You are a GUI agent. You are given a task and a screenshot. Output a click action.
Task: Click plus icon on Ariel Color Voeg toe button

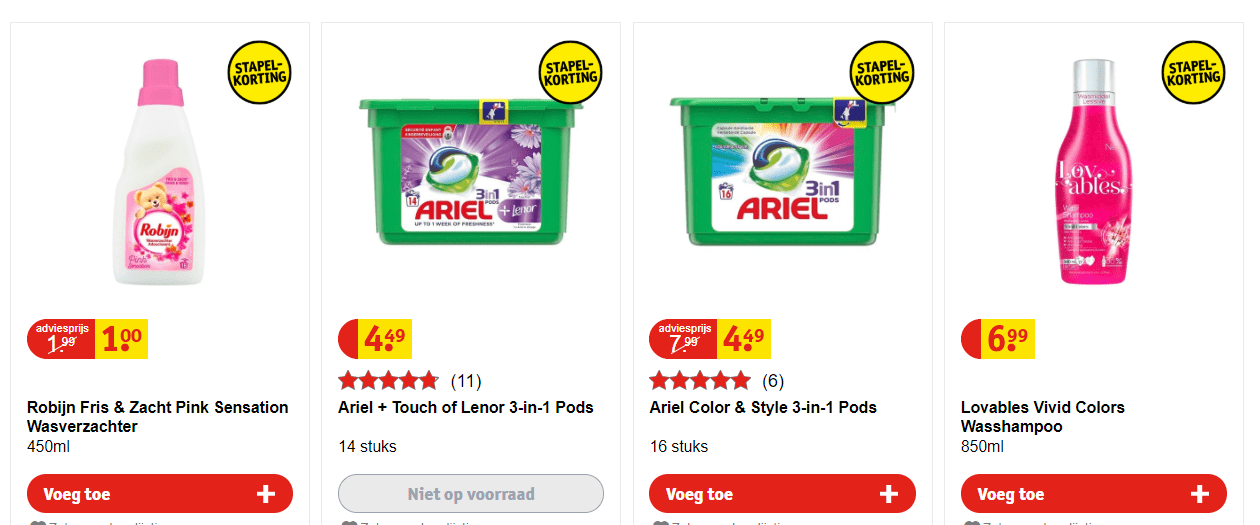tap(889, 494)
